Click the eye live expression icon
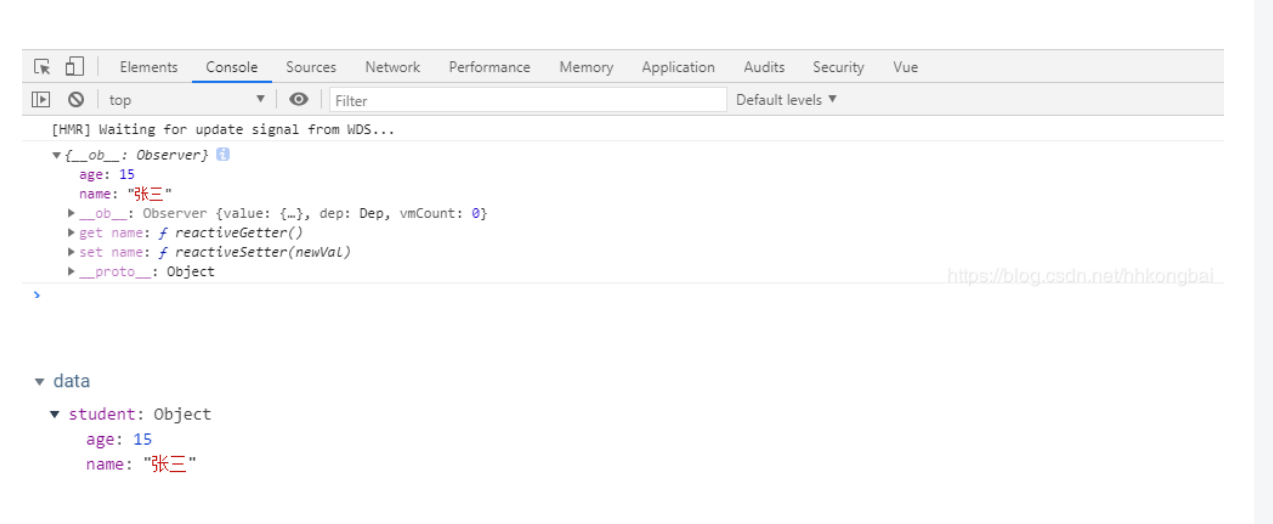 coord(298,99)
